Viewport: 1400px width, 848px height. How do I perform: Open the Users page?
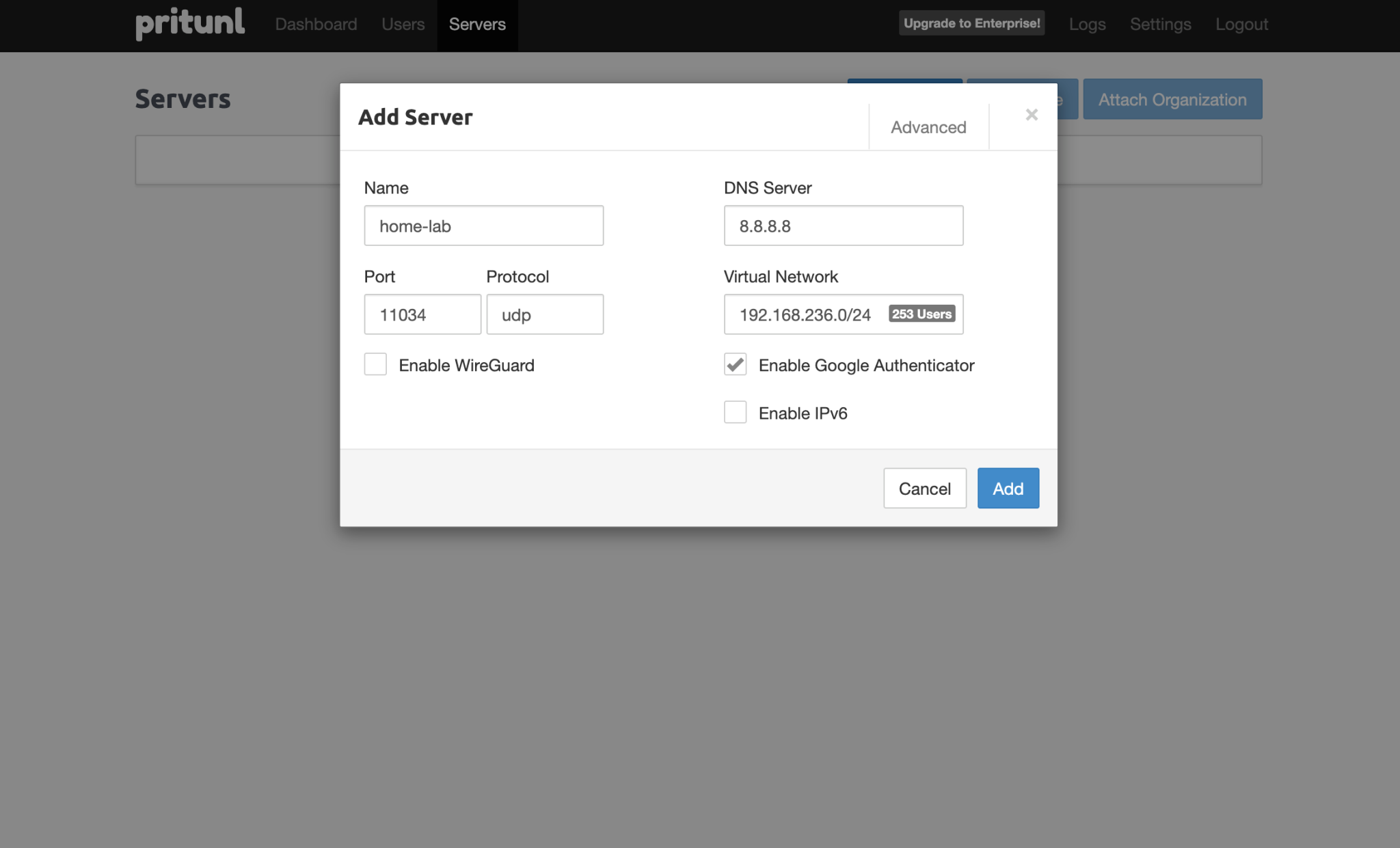coord(403,25)
